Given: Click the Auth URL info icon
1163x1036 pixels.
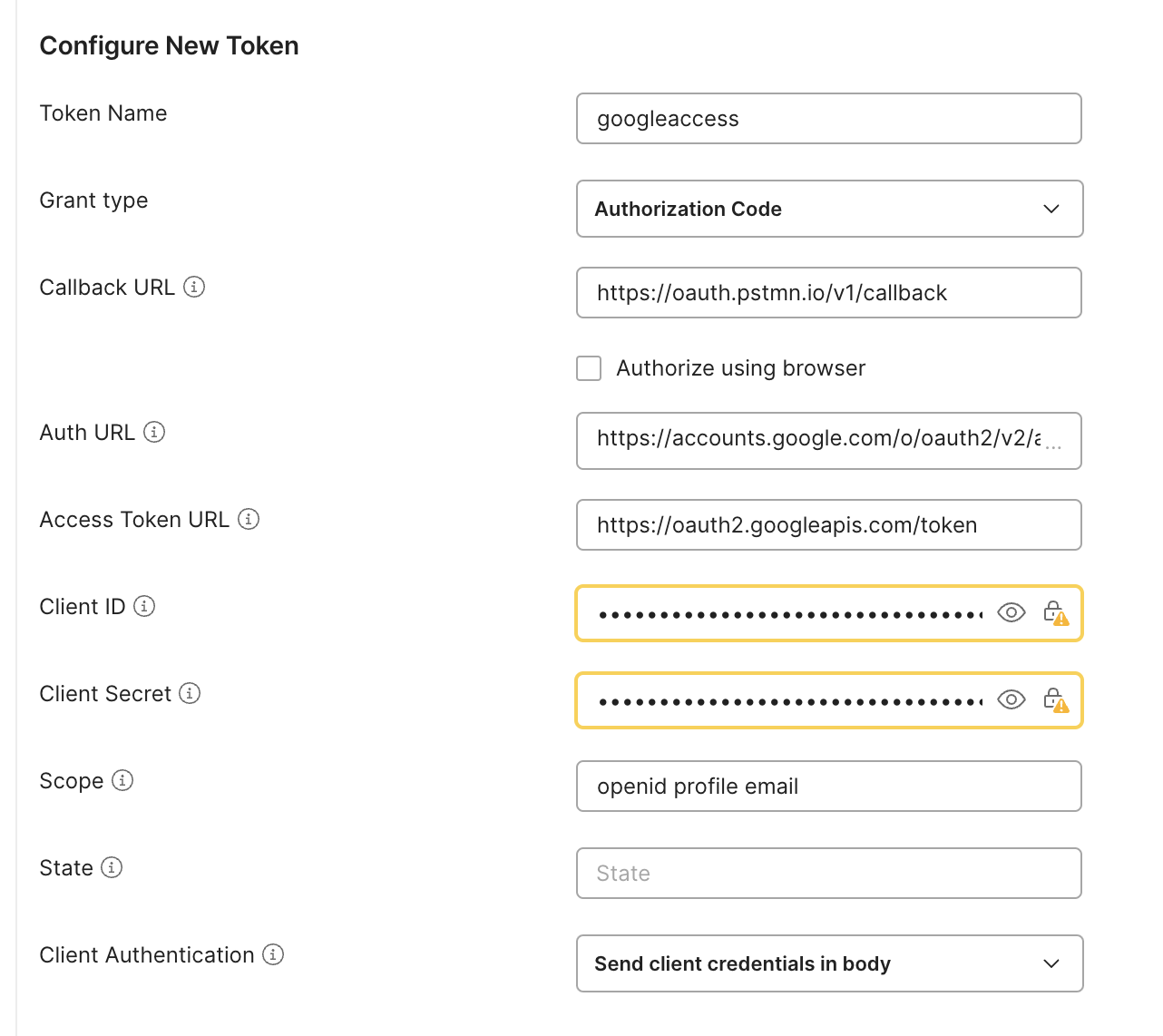Looking at the screenshot, I should click(x=154, y=432).
